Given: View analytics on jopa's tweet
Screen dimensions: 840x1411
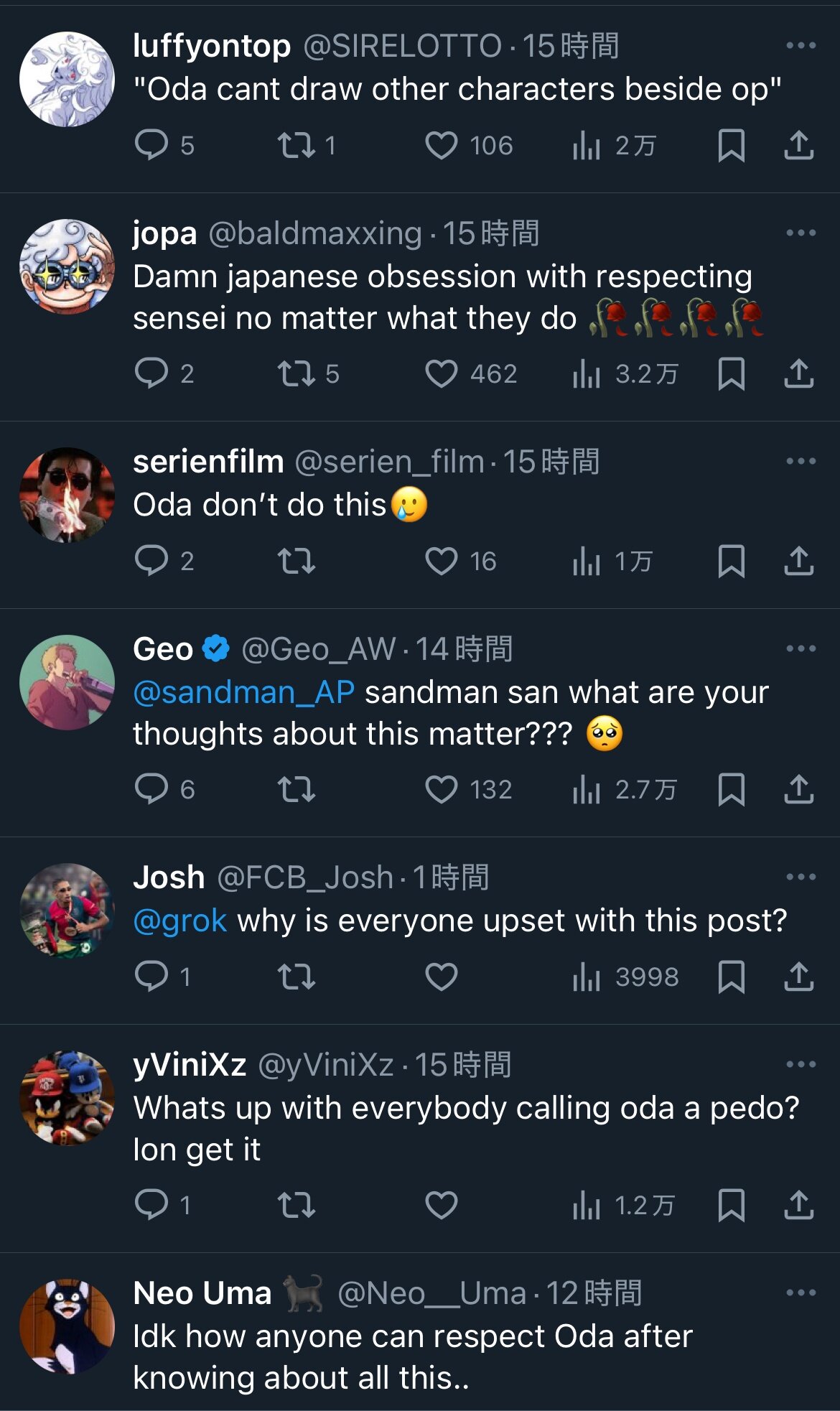Looking at the screenshot, I should click(x=587, y=373).
